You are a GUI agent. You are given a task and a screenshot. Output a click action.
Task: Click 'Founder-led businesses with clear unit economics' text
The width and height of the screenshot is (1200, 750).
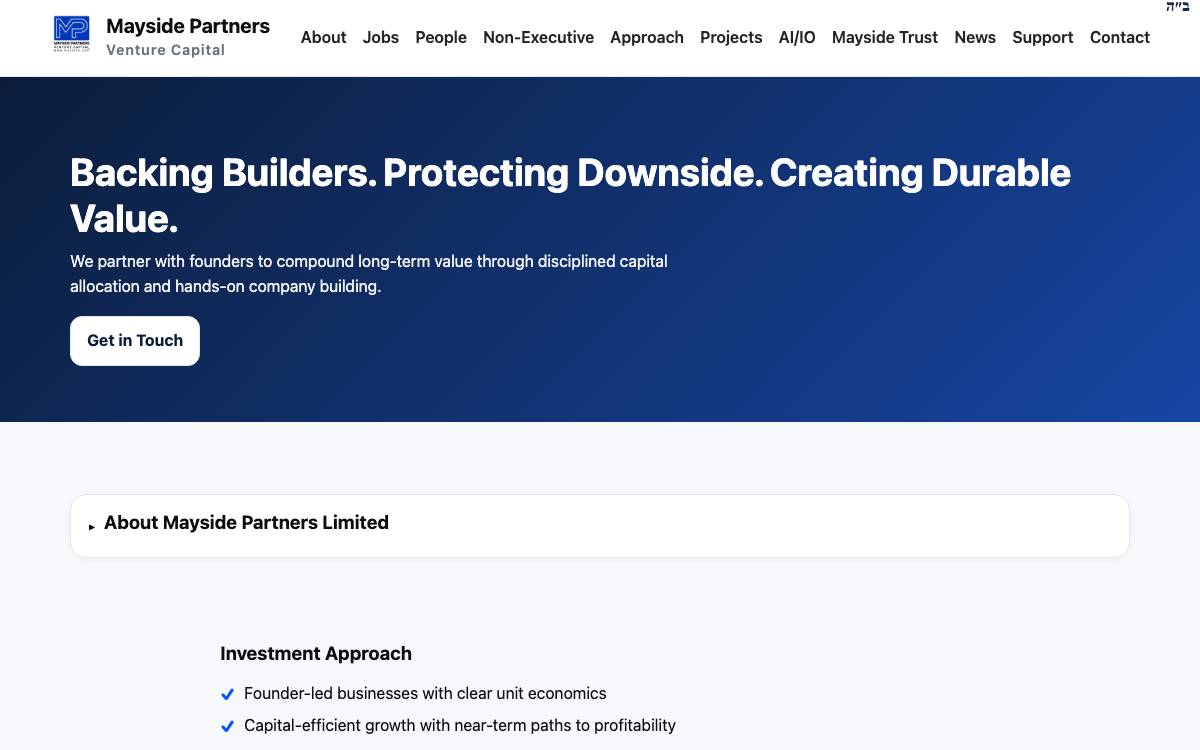click(x=425, y=693)
